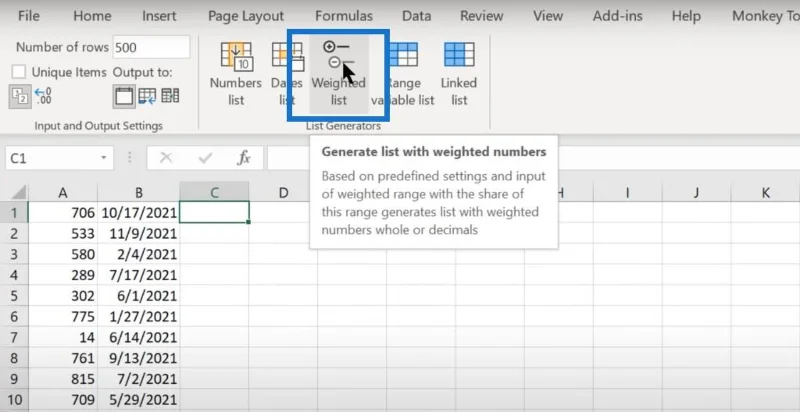Click cell containing 709
The width and height of the screenshot is (800, 412).
point(63,400)
